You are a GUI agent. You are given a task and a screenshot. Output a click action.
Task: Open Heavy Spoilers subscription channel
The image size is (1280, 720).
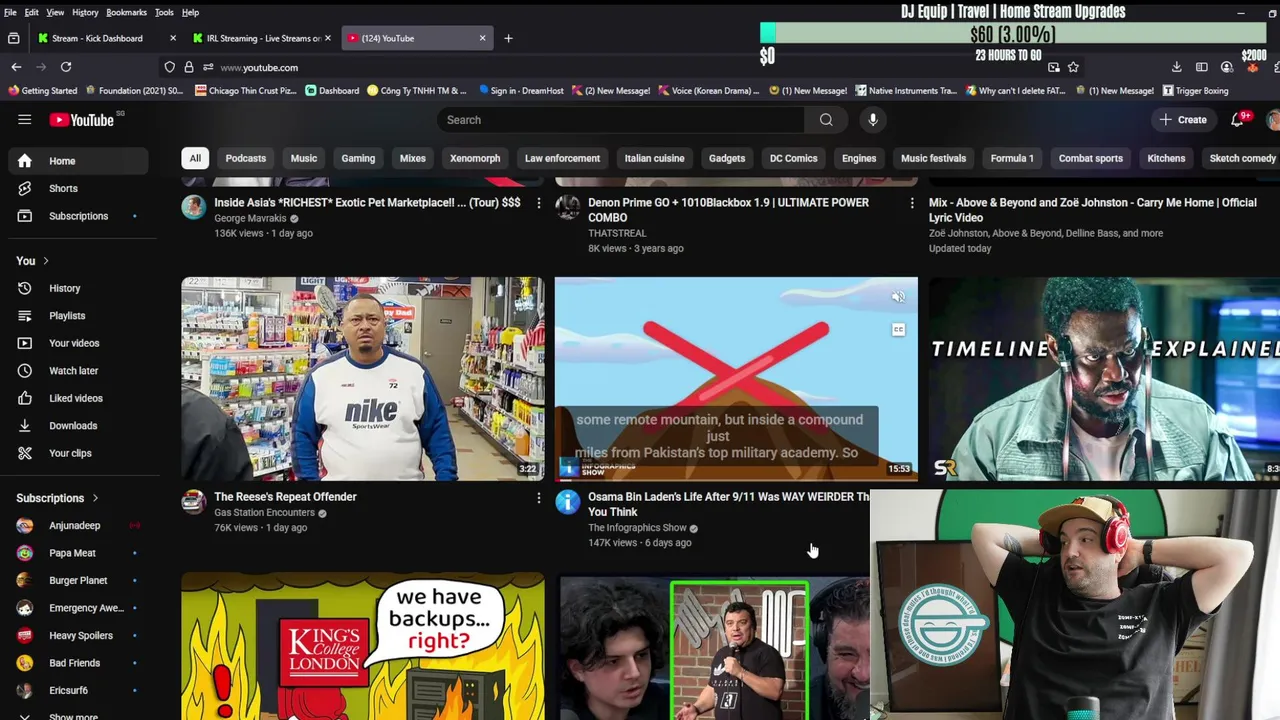coord(79,635)
